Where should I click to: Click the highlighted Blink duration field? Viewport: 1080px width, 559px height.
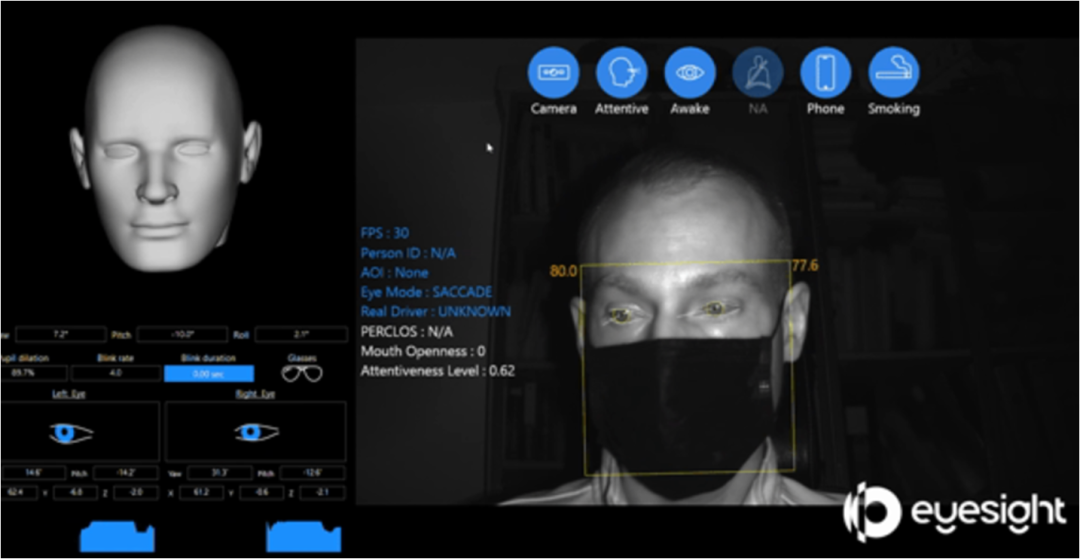[209, 374]
